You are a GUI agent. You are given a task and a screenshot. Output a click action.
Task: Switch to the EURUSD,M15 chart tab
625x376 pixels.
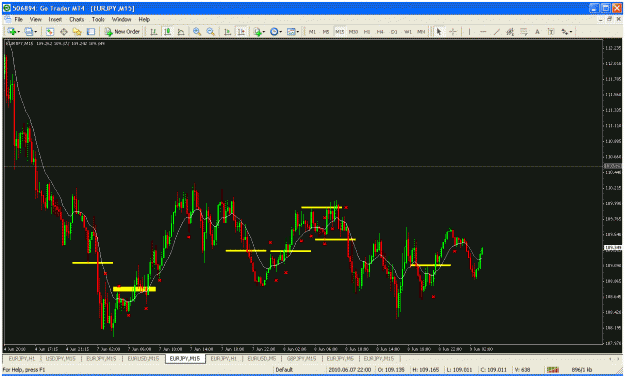[x=143, y=359]
